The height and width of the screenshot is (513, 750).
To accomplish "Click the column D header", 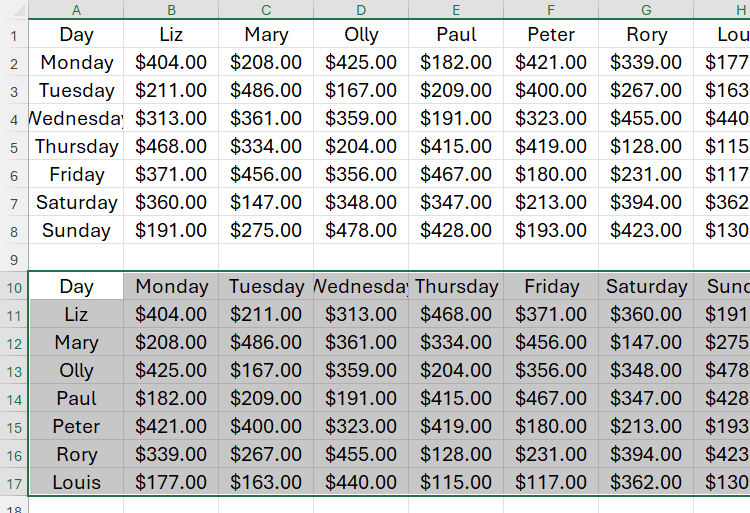I will (361, 9).
